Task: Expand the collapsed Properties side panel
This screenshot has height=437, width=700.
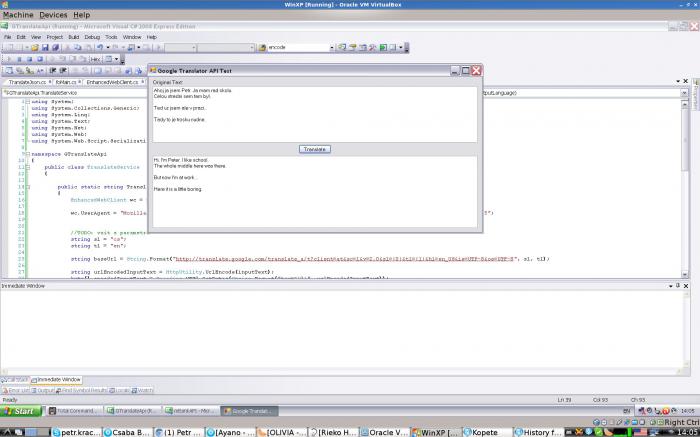Action: coord(696,95)
